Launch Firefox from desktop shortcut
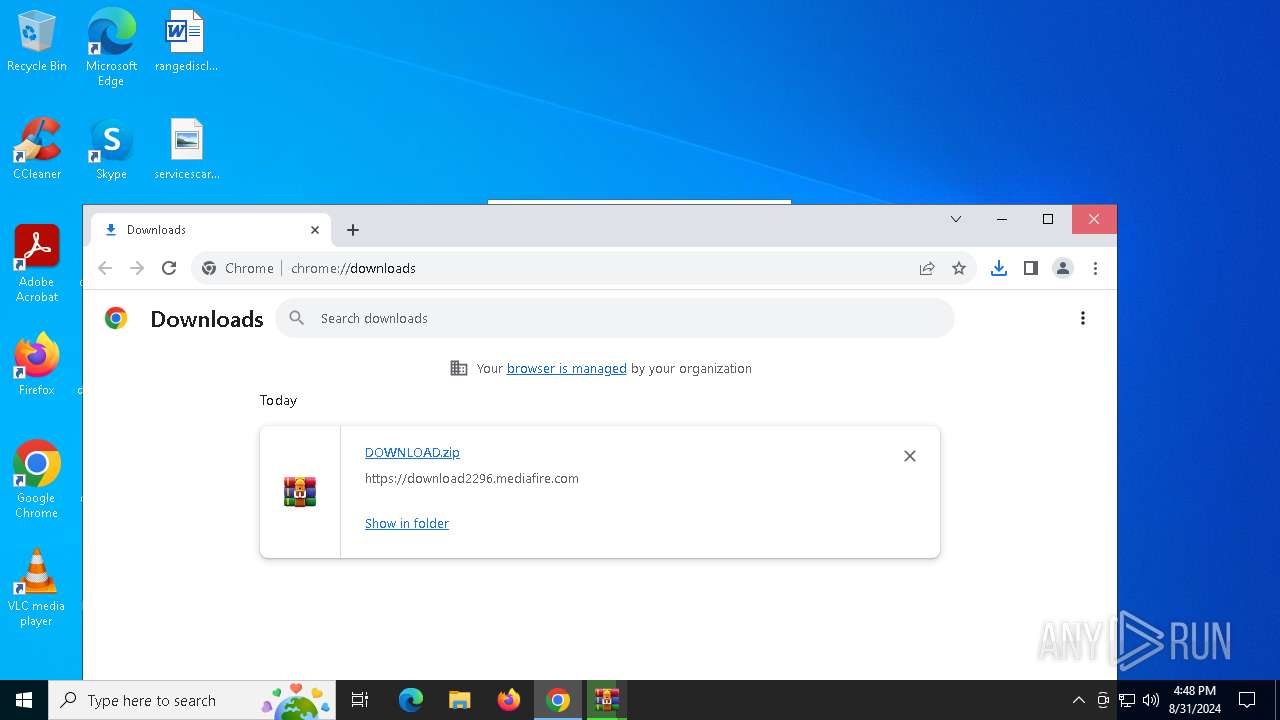Screen dimensions: 1280x720 tap(37, 365)
